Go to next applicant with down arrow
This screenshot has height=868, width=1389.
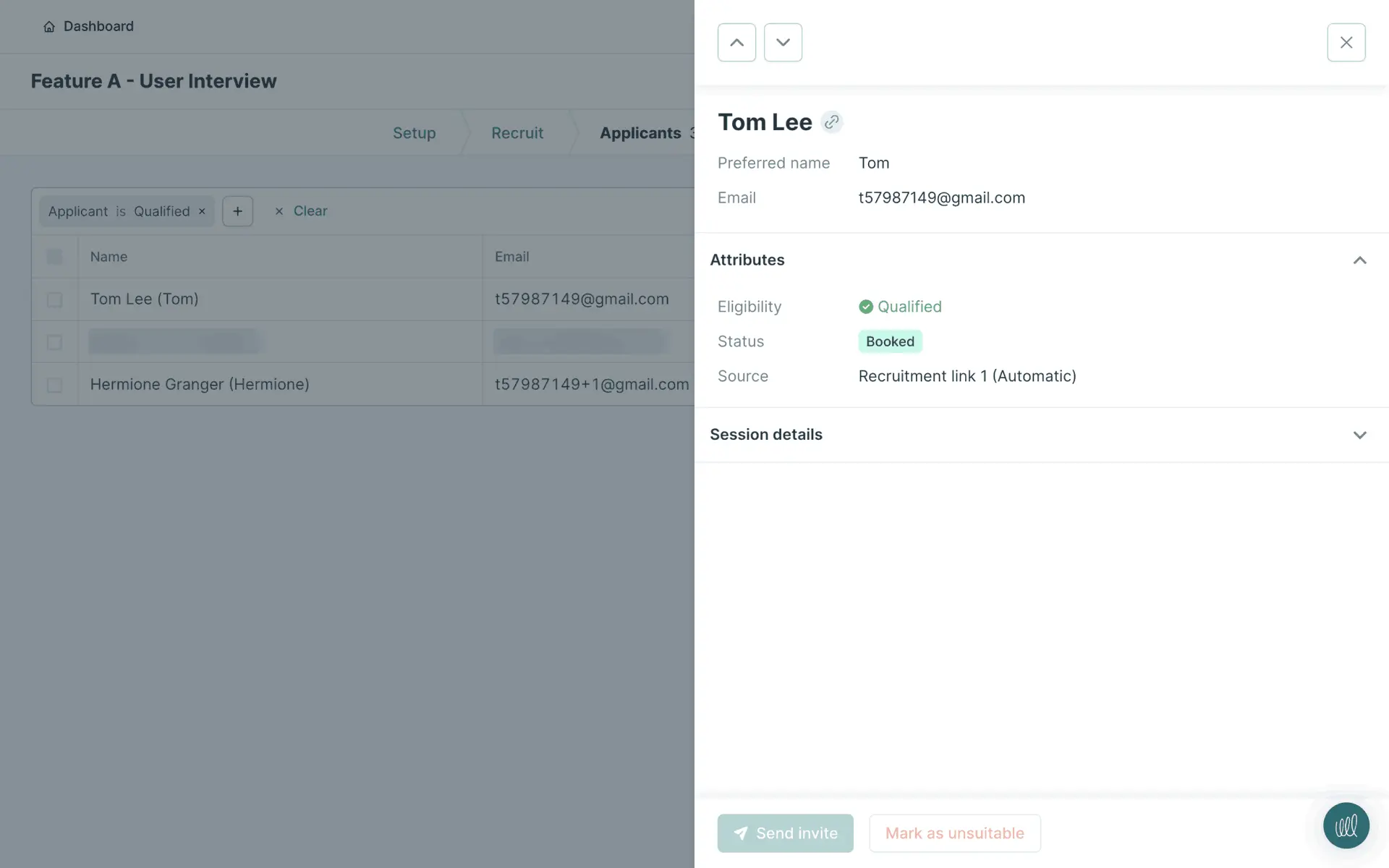[x=783, y=43]
